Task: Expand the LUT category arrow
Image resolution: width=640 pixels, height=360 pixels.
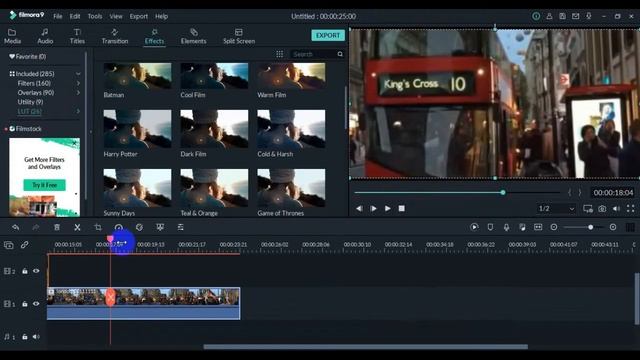Action: click(78, 111)
